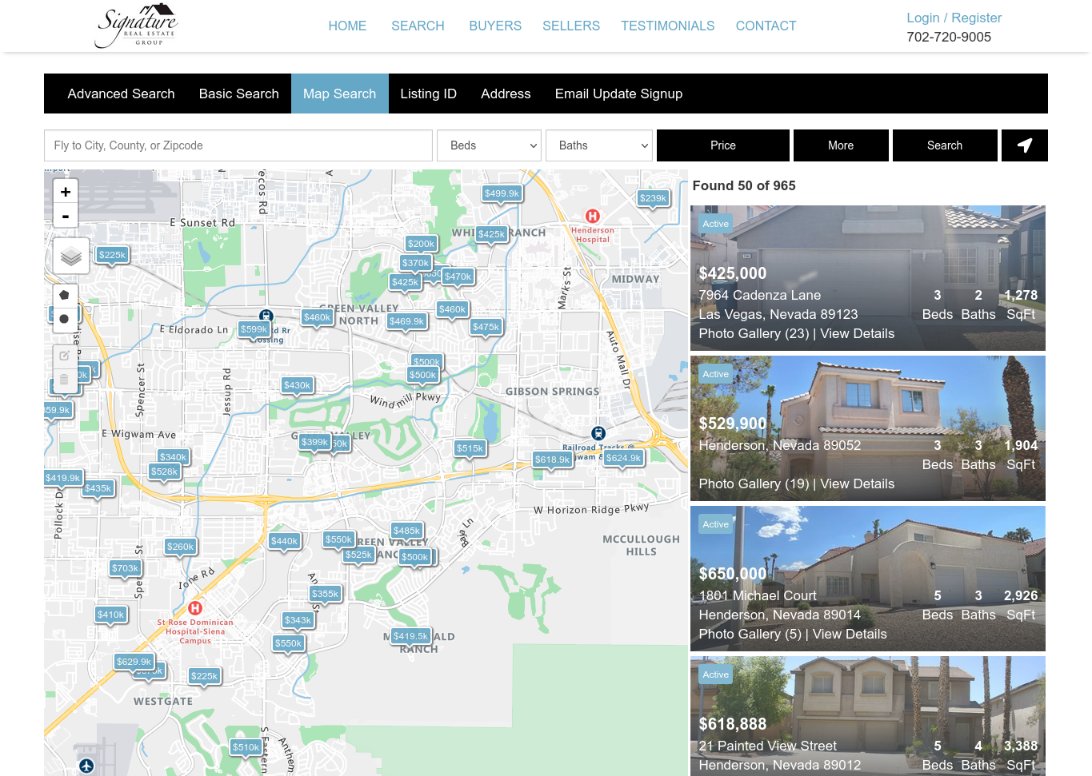
Task: Zoom out using the minus icon
Action: 65,216
